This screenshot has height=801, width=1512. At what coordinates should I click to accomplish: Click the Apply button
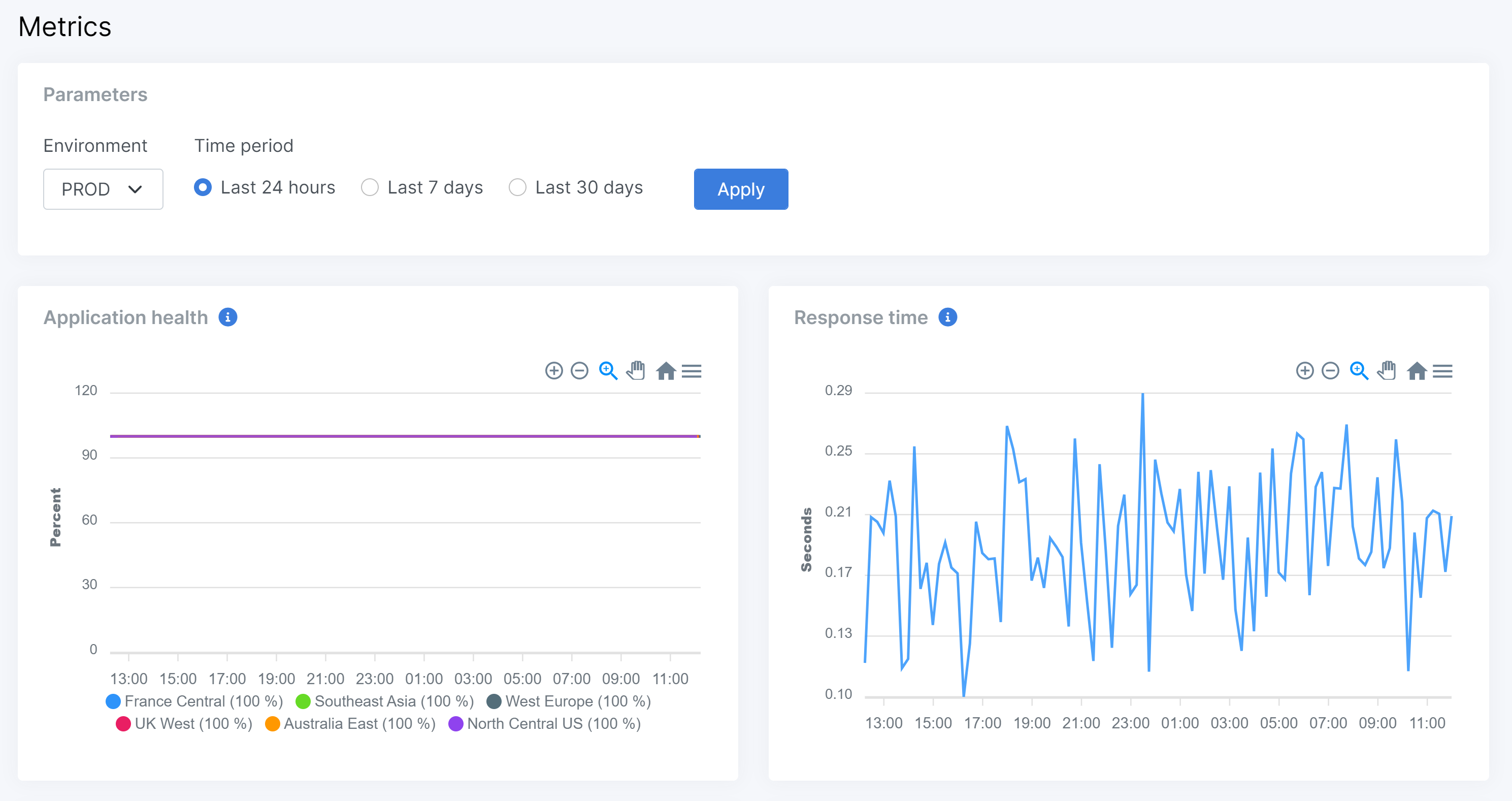(x=740, y=189)
